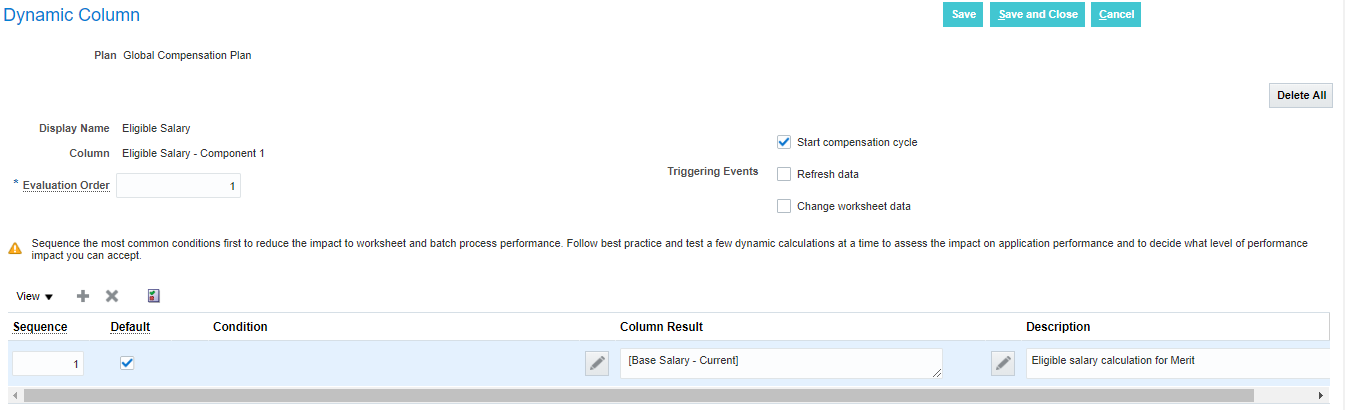Click the Save button
Image resolution: width=1345 pixels, height=410 pixels.
point(963,15)
